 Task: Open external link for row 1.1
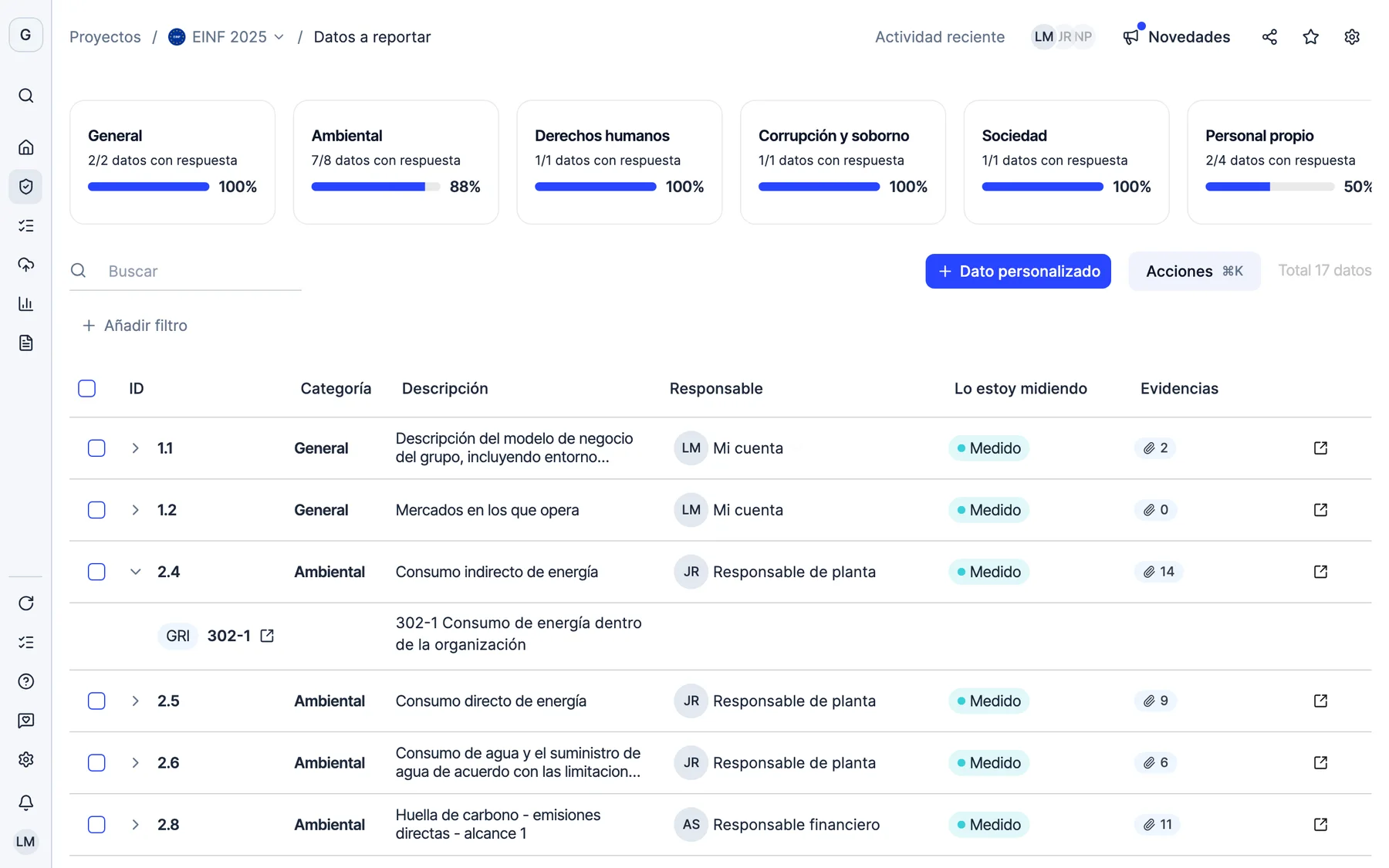tap(1320, 448)
